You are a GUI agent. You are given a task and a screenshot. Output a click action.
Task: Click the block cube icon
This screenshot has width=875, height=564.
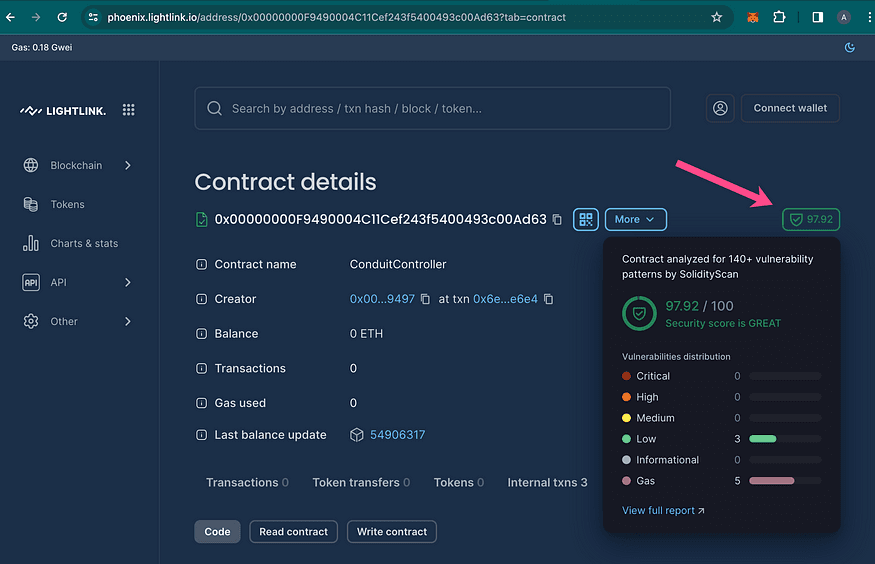click(357, 435)
